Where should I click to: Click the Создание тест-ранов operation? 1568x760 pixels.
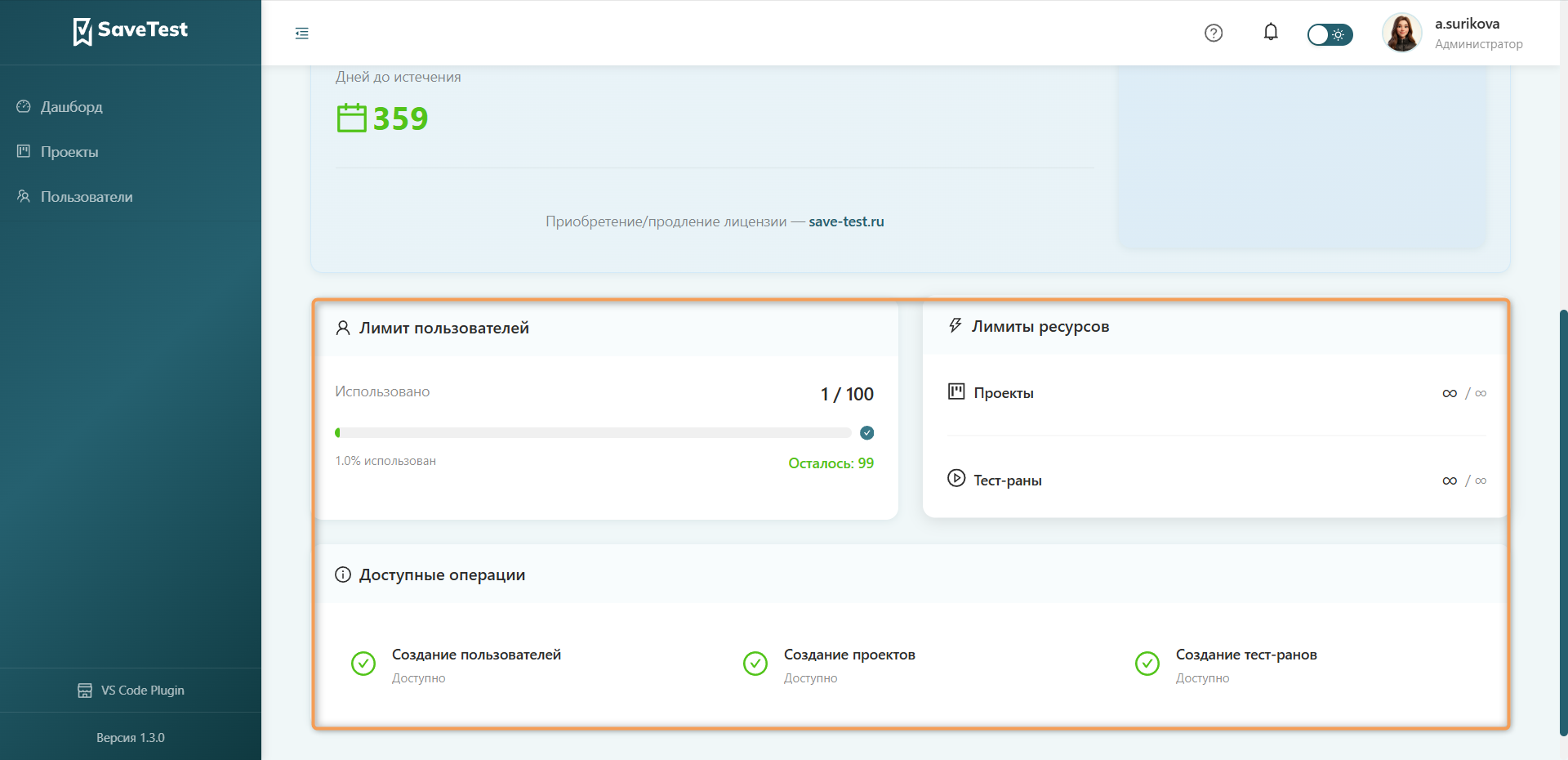tap(1246, 655)
